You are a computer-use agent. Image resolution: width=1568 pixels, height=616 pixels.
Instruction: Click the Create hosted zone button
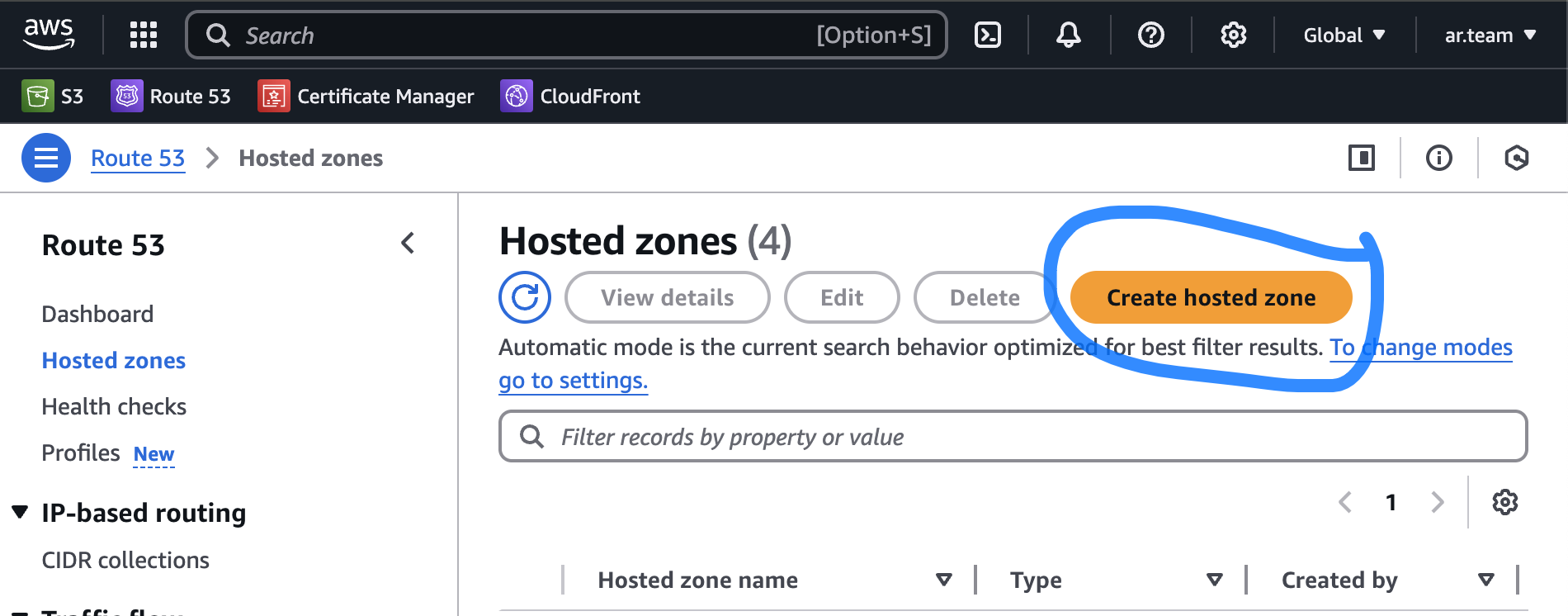pyautogui.click(x=1211, y=297)
